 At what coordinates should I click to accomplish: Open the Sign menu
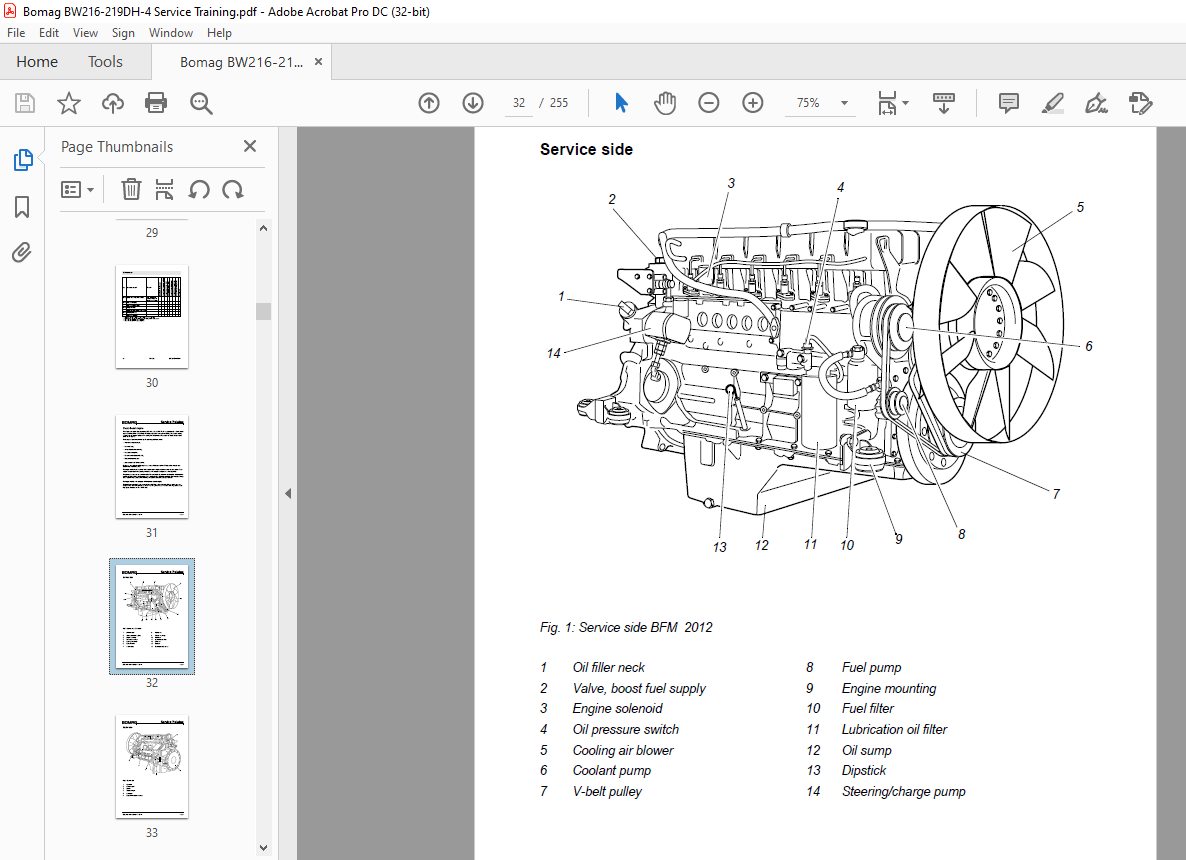pos(123,33)
